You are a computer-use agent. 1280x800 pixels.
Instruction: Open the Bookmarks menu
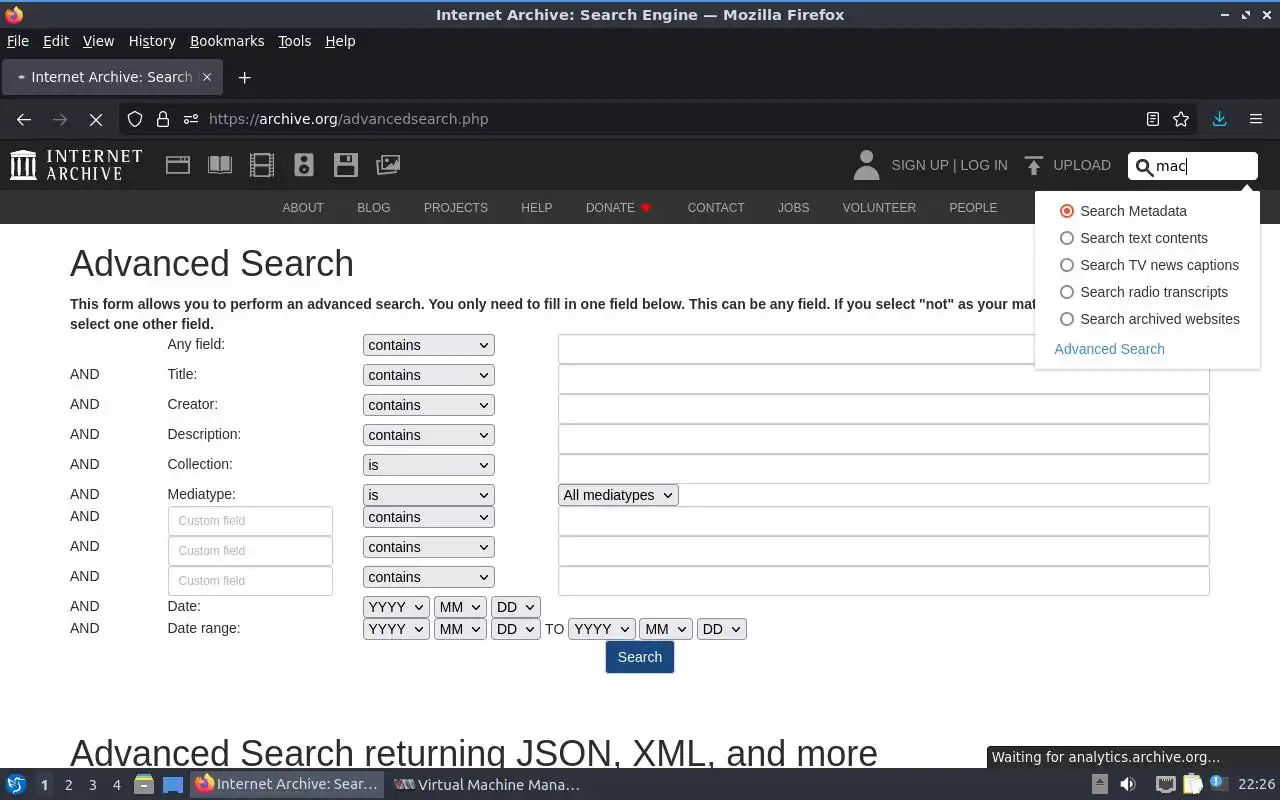227,41
